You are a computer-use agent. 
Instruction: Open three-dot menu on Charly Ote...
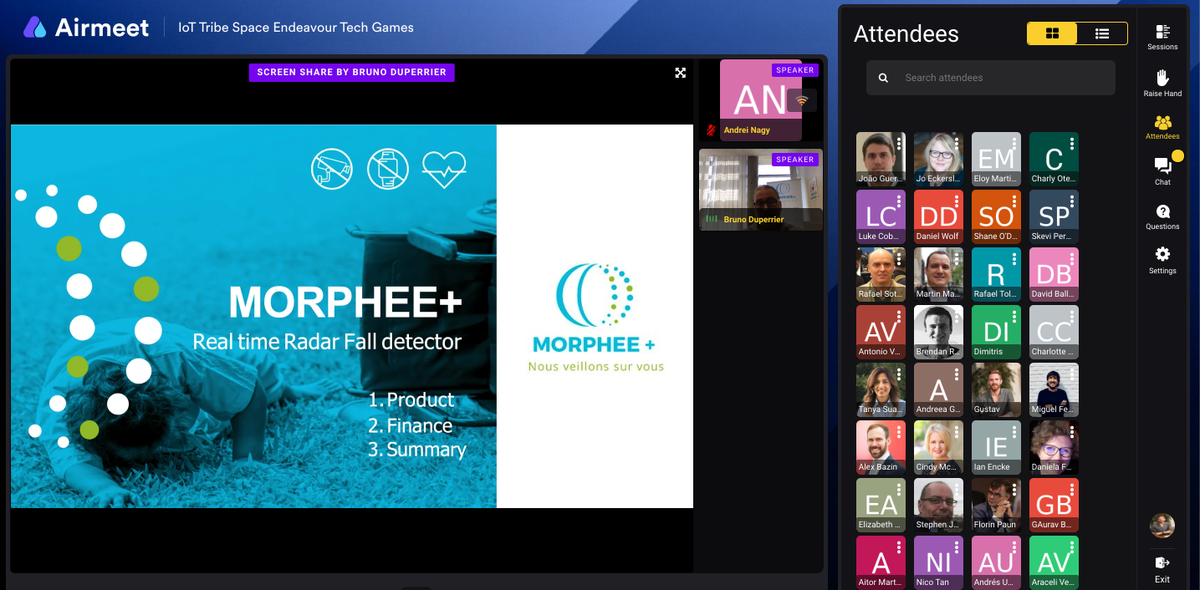tap(1072, 143)
